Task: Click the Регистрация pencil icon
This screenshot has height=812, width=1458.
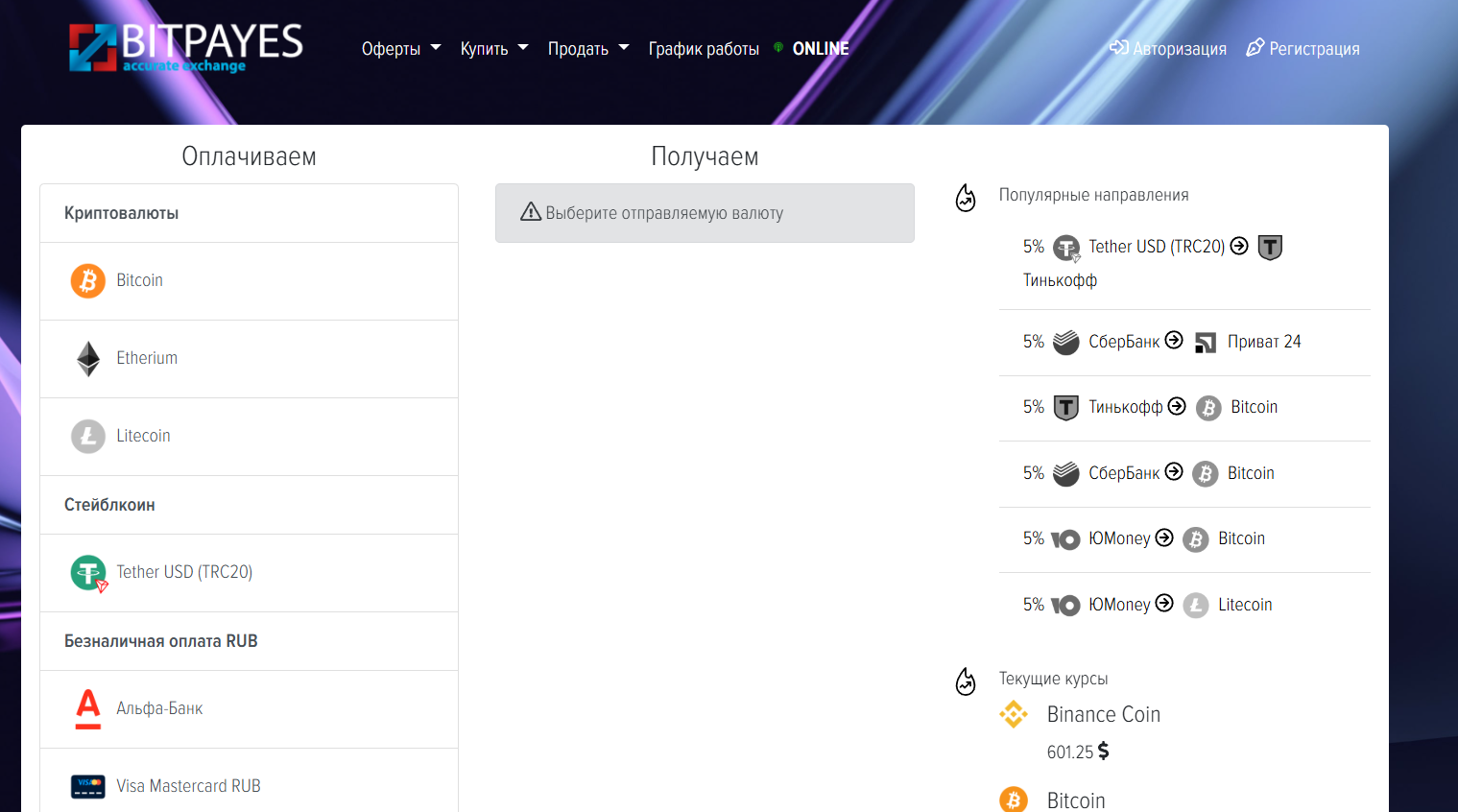Action: (x=1255, y=47)
